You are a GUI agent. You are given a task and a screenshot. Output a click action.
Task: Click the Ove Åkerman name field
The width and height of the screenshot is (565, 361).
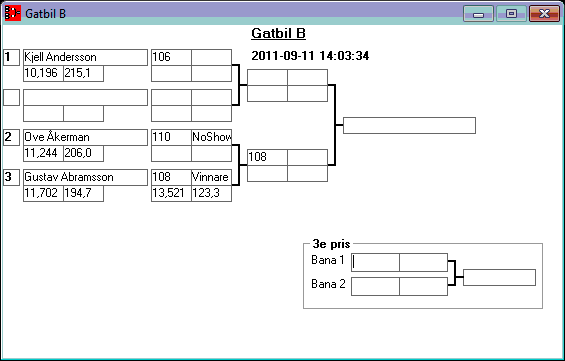[x=85, y=137]
